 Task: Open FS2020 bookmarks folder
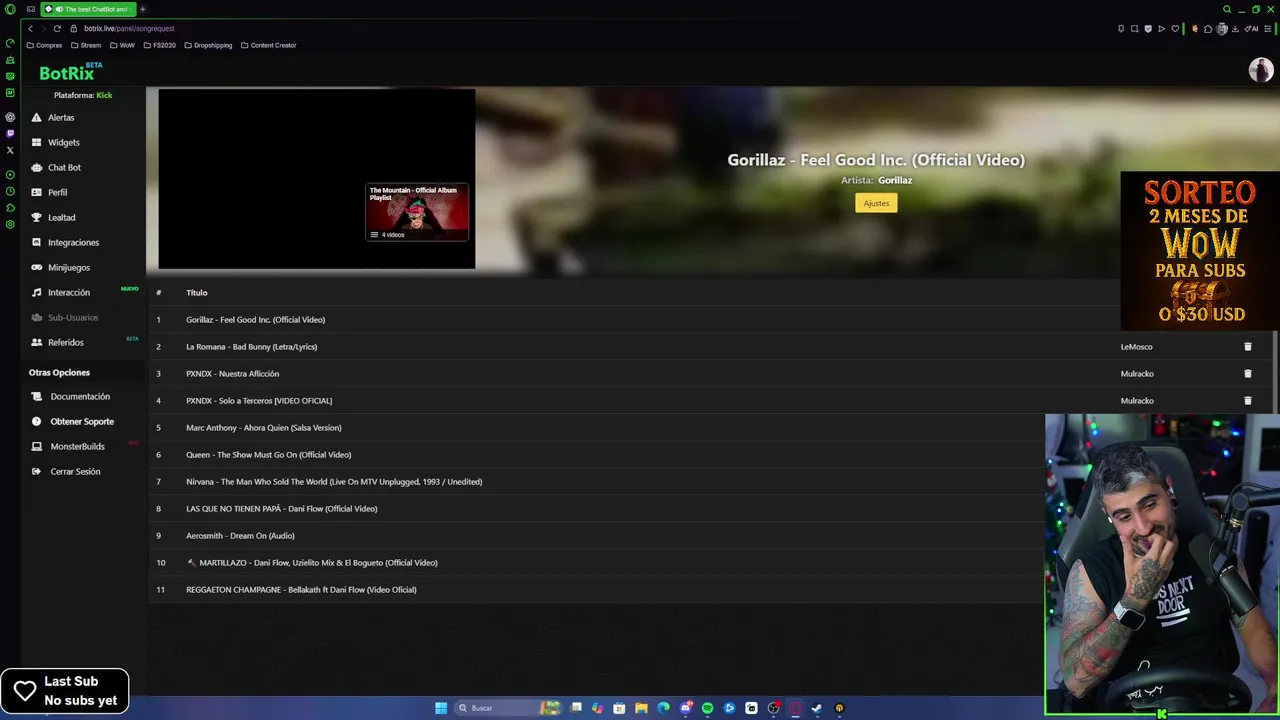[x=160, y=45]
